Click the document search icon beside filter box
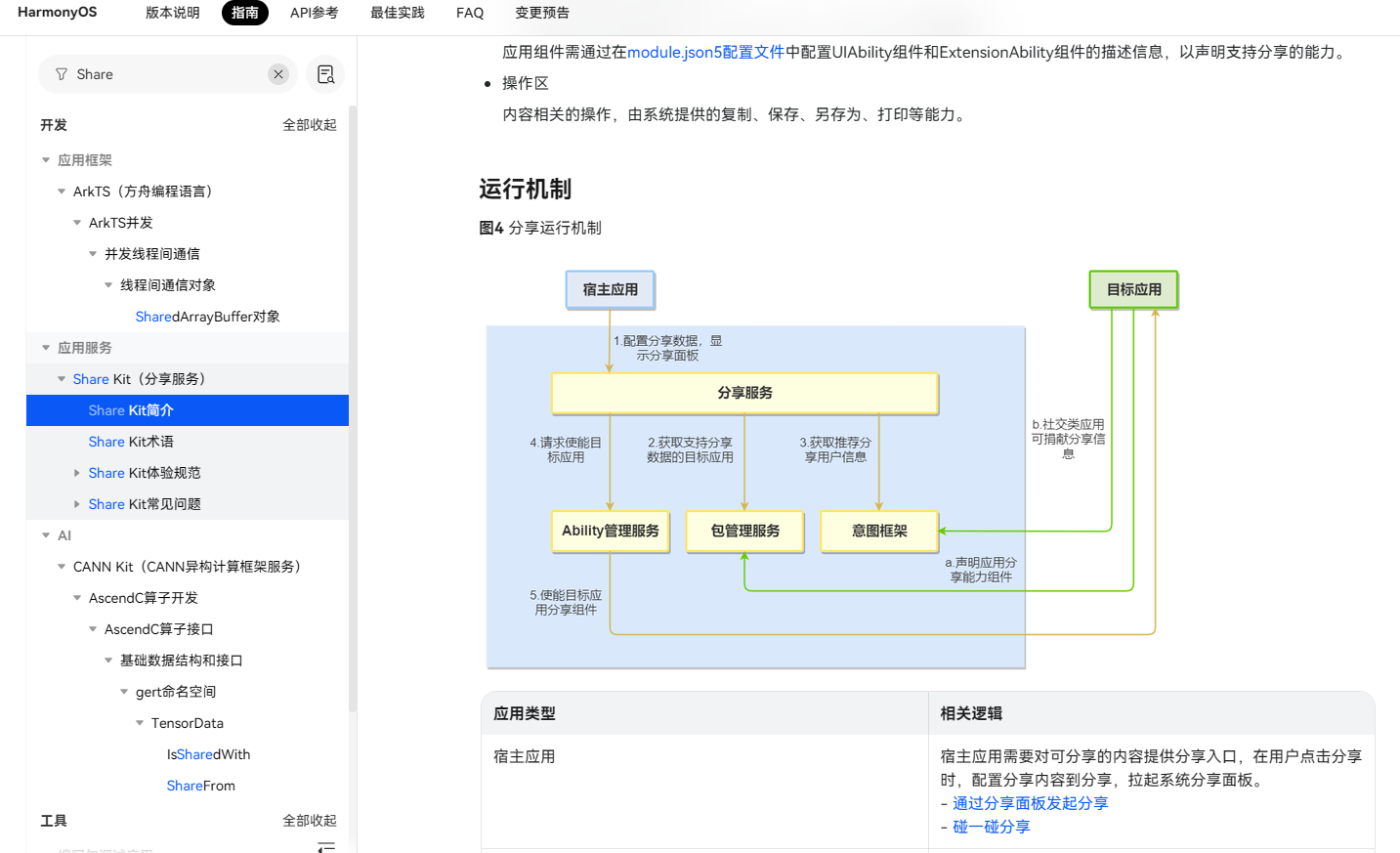 (325, 74)
